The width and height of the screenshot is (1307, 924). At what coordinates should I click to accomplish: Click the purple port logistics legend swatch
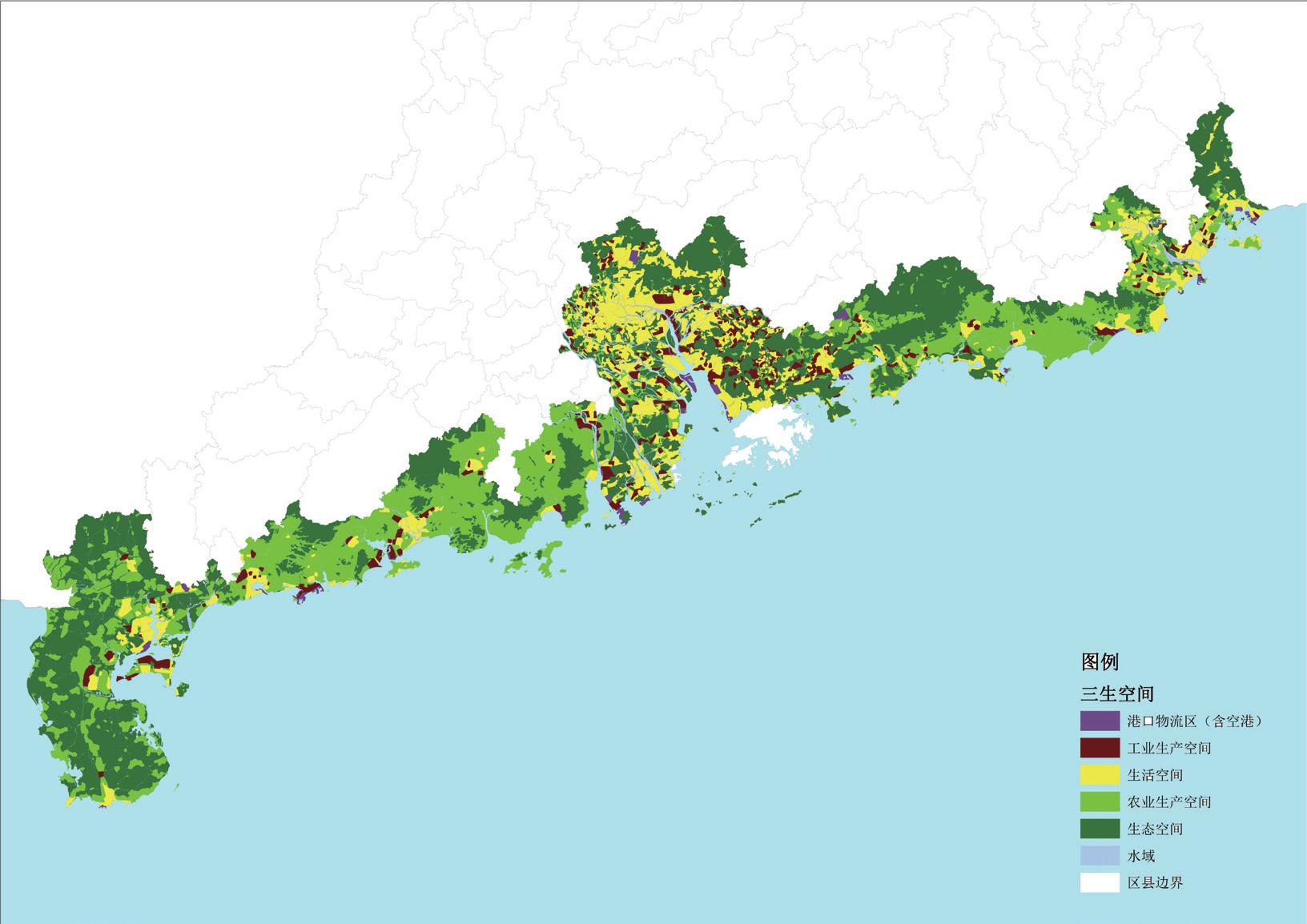pos(1100,721)
